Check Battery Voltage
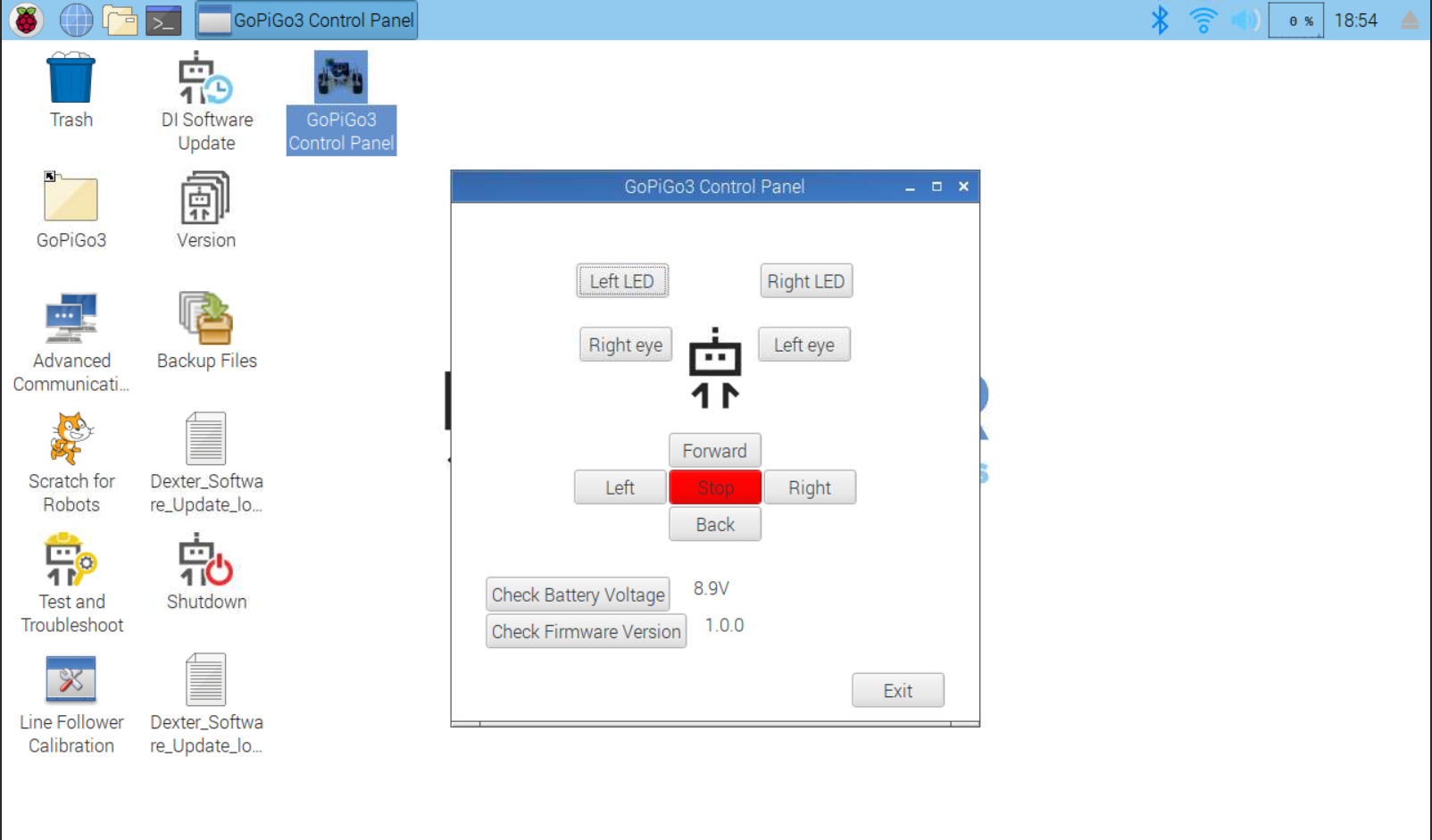 click(577, 594)
